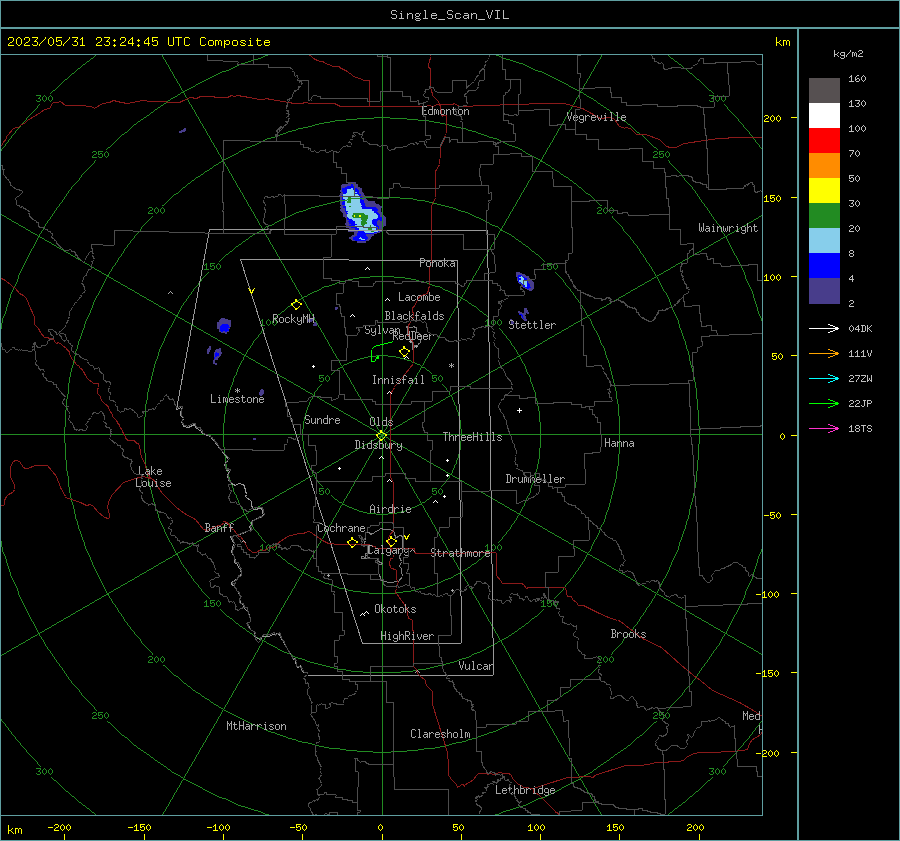900x841 pixels.
Task: Click the Vulcan town label
Action: point(475,666)
